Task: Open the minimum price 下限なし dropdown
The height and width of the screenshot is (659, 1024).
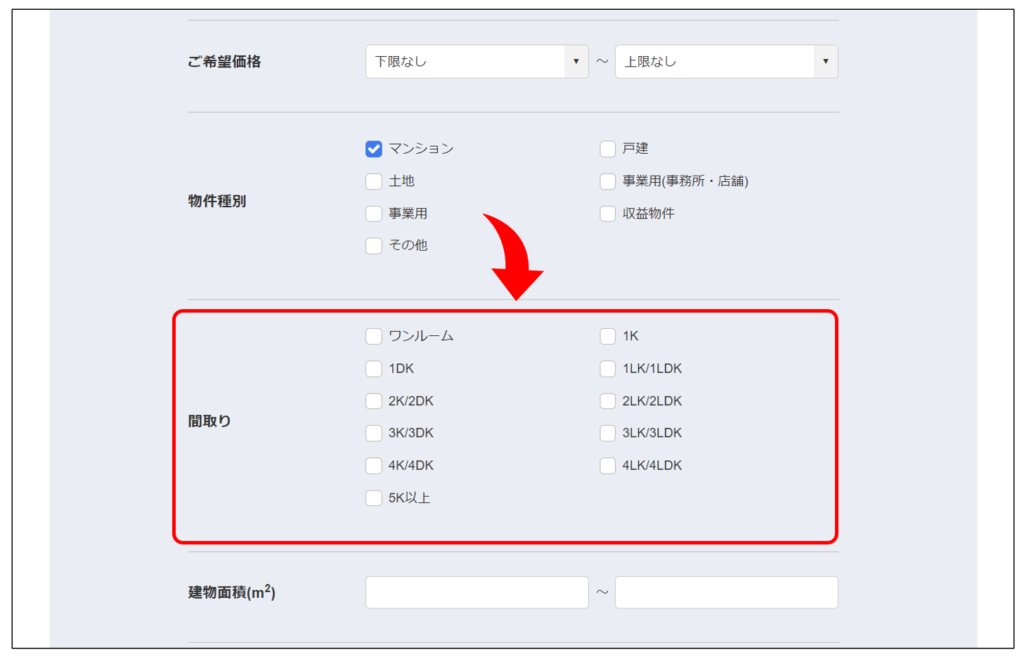Action: tap(476, 62)
